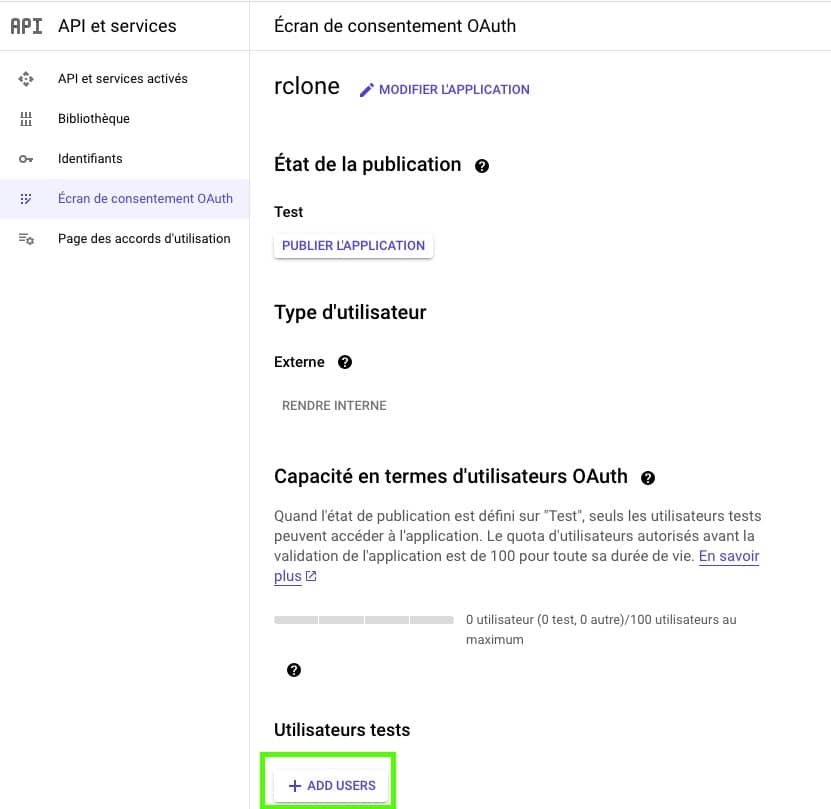This screenshot has height=809, width=831.
Task: Open help icon beside État de la publication
Action: tap(482, 166)
